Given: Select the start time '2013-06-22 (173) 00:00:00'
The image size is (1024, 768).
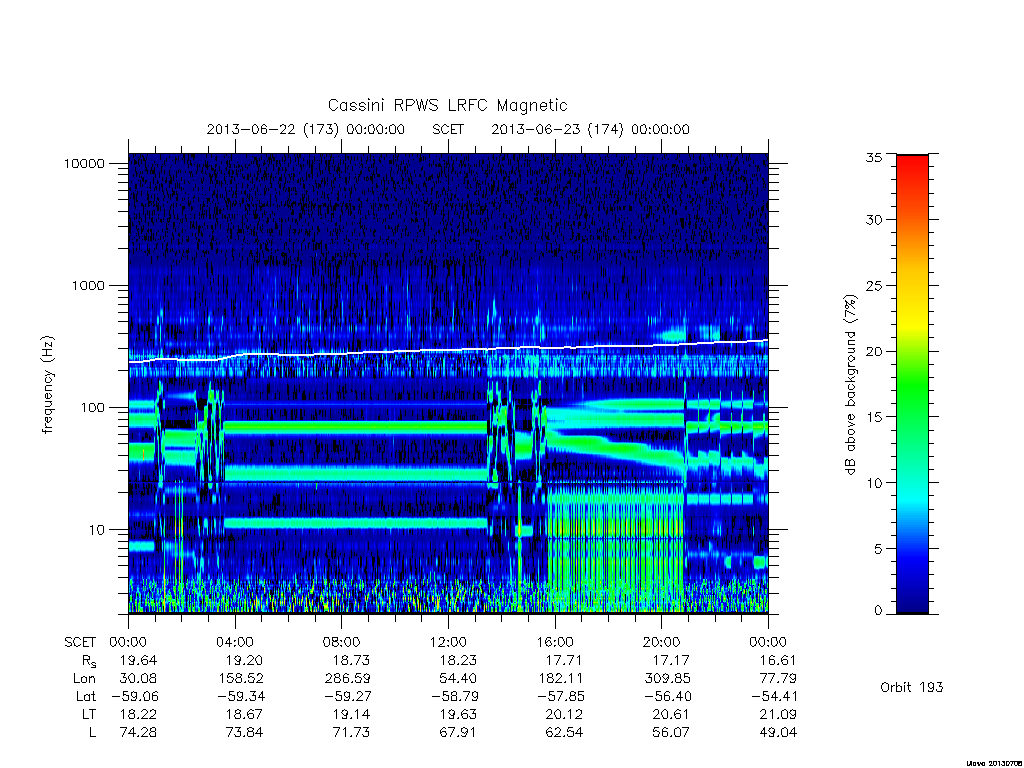Looking at the screenshot, I should tap(306, 129).
